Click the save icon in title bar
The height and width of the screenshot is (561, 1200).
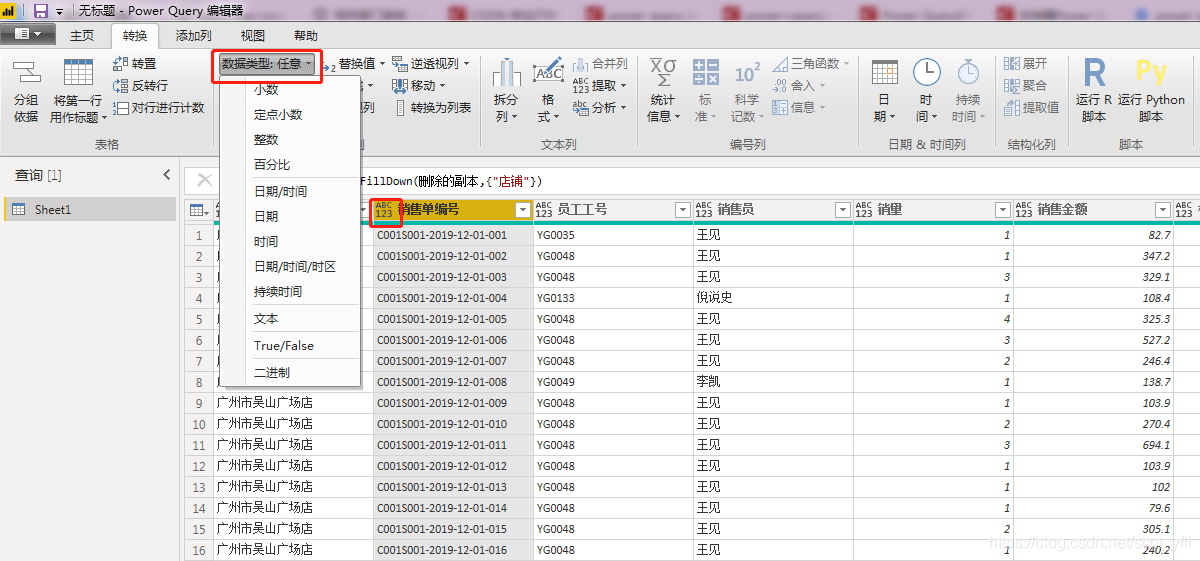pos(41,10)
